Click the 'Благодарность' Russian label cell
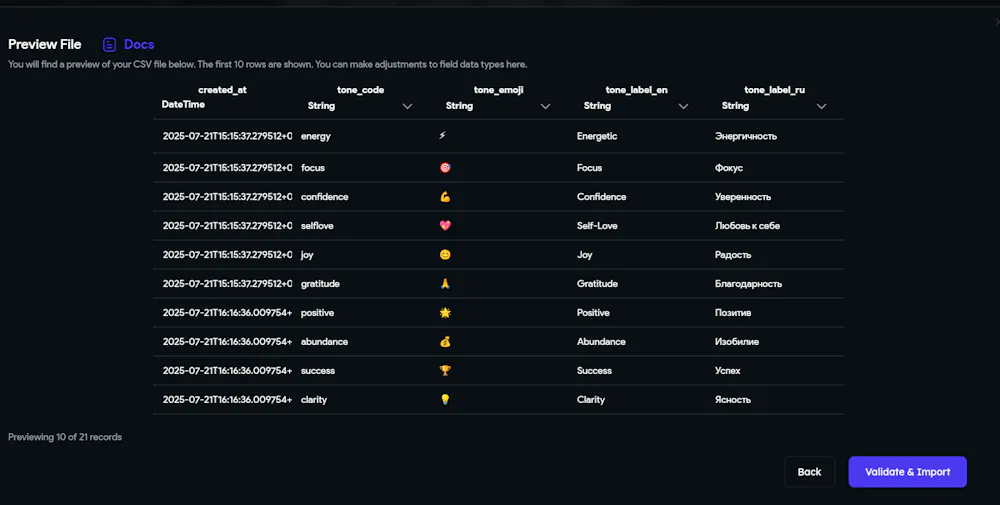Viewport: 1000px width, 505px height. pyautogui.click(x=748, y=284)
